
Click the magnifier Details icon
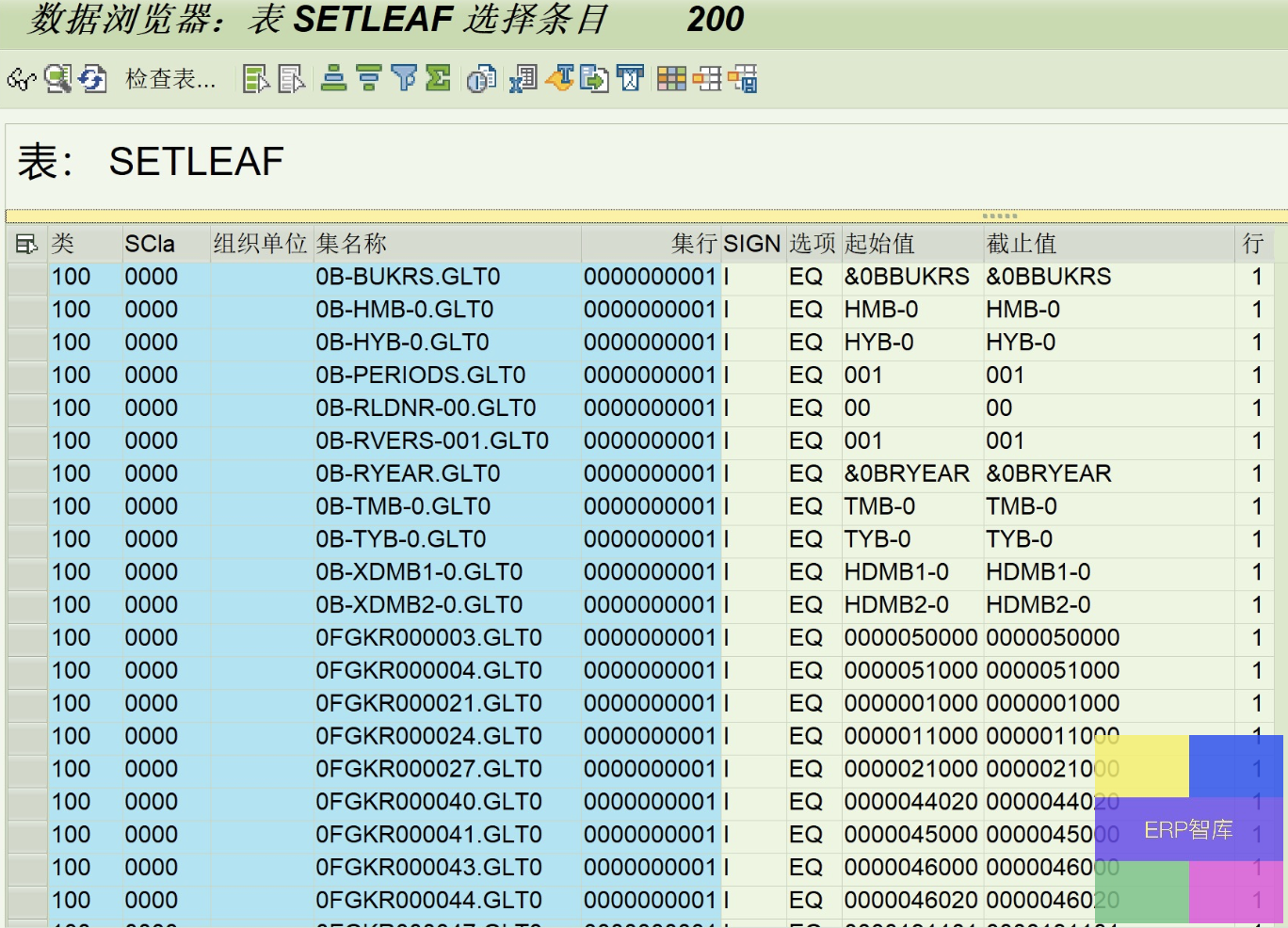point(57,79)
